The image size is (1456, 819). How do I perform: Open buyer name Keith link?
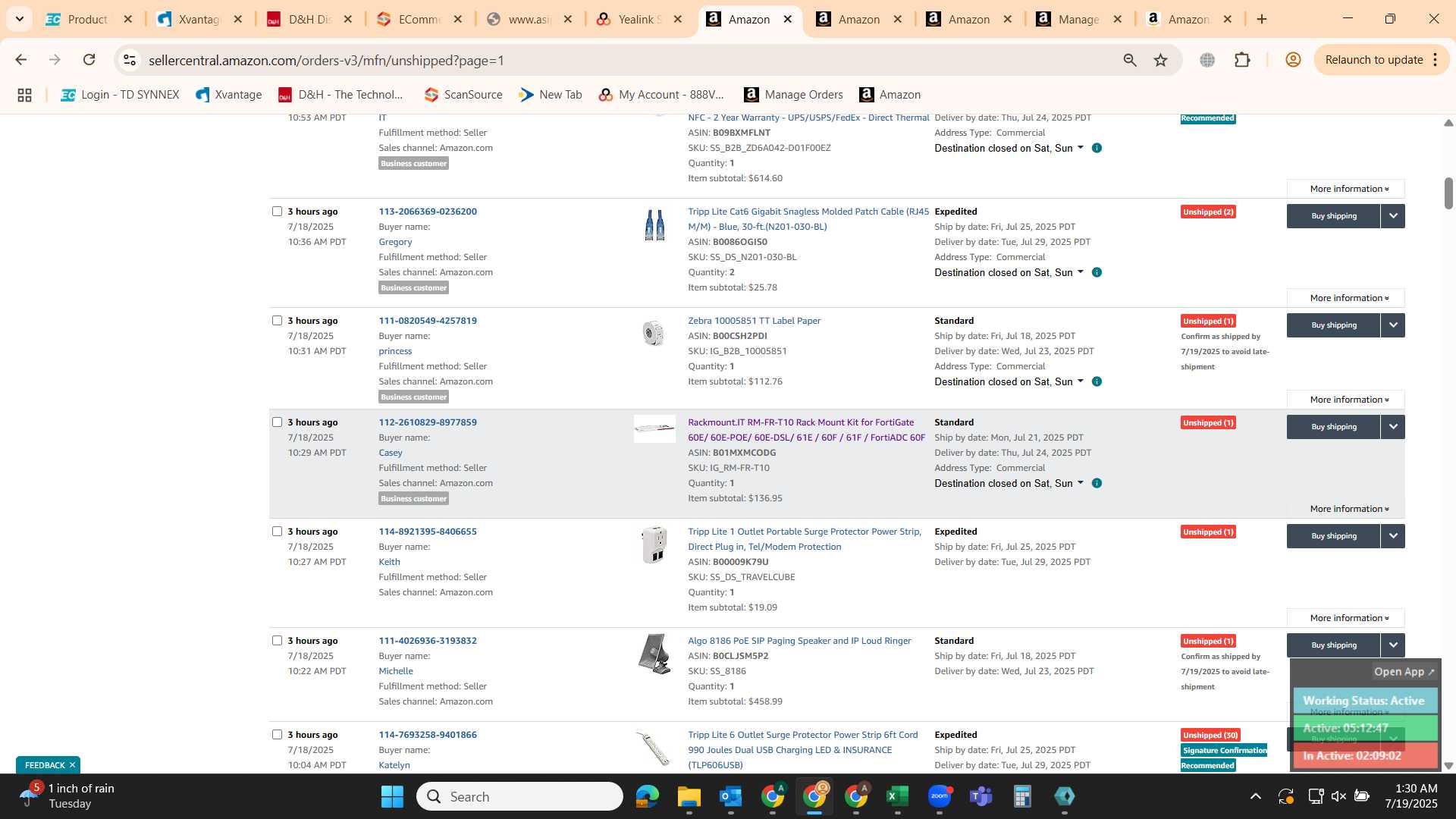click(389, 562)
